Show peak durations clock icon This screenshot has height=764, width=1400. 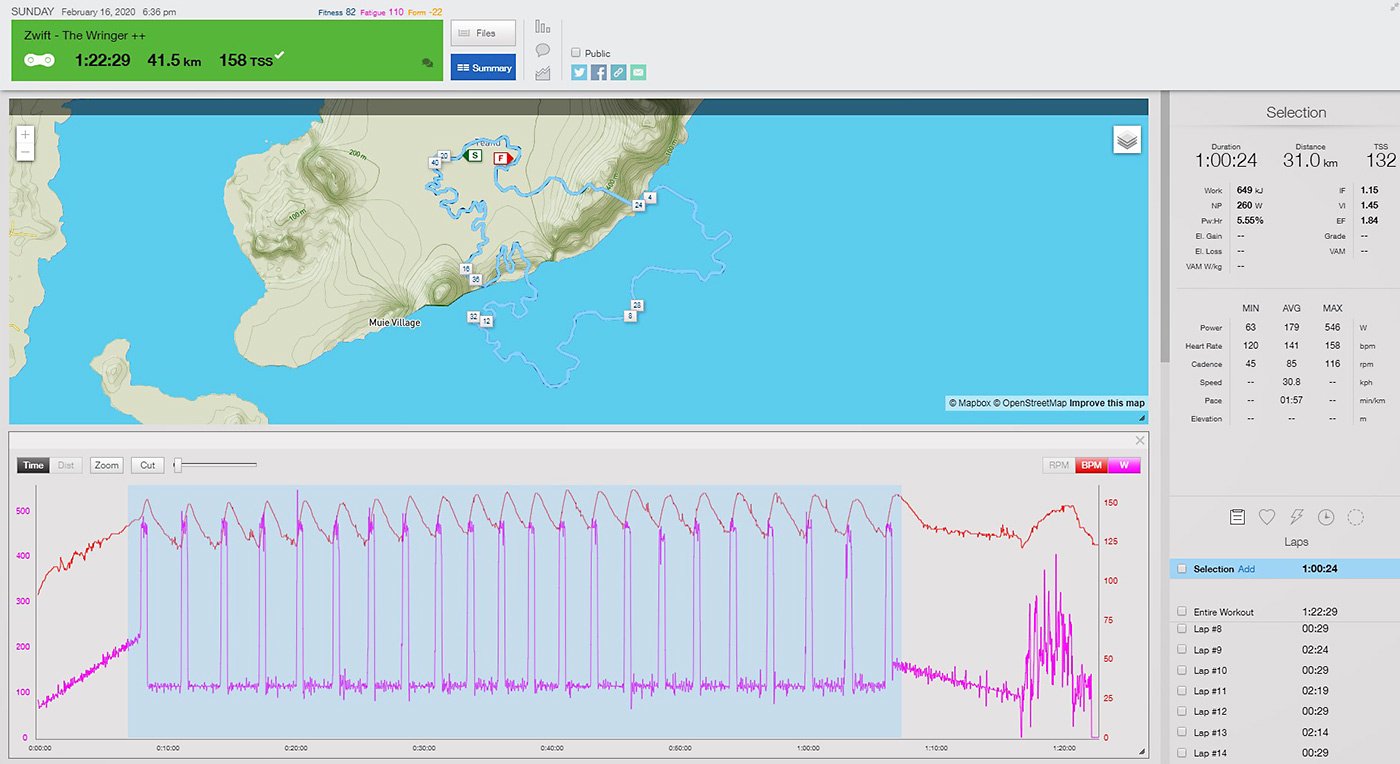click(1326, 517)
